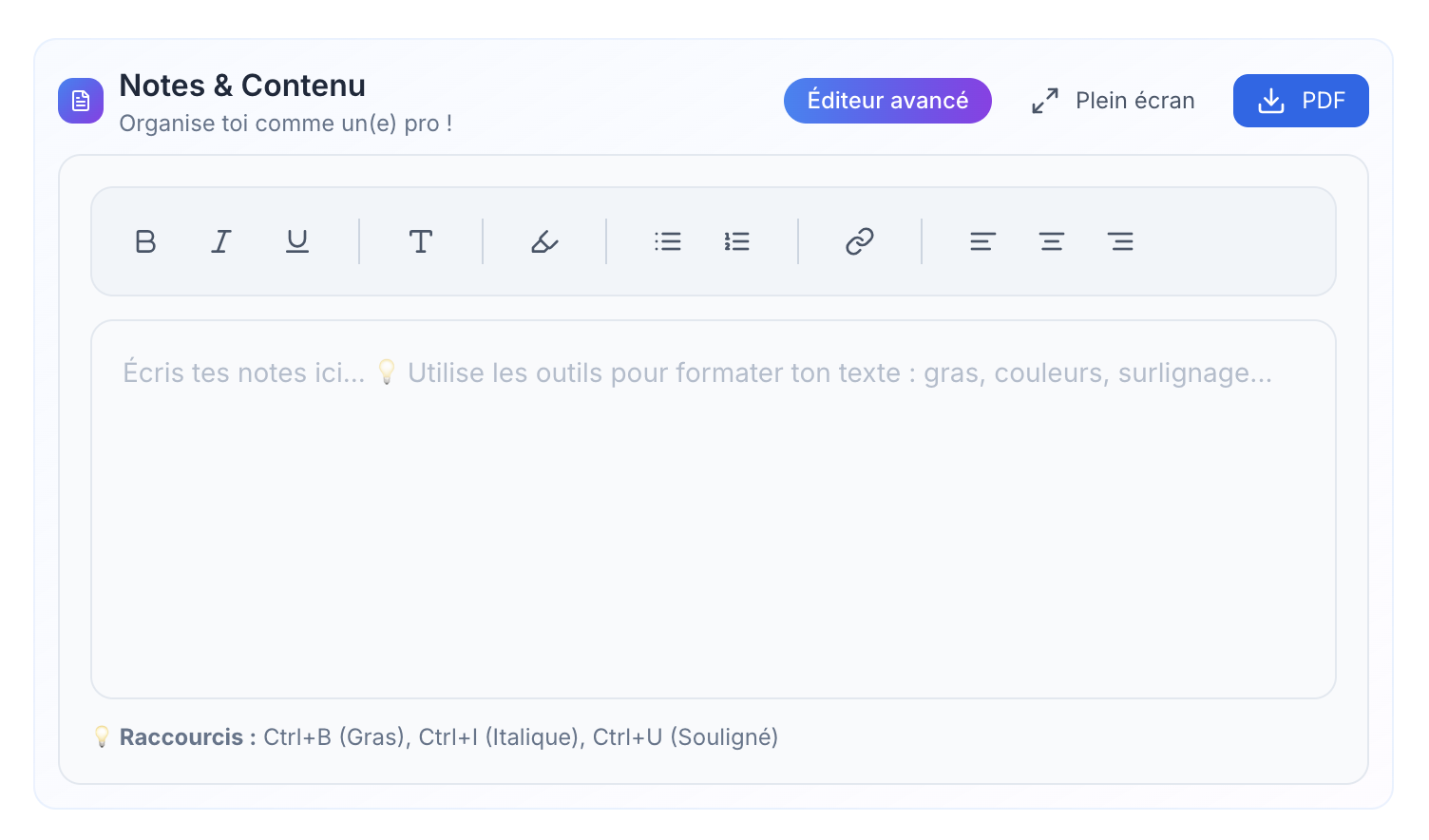Click inside the notes text area
Viewport: 1429px width, 840px height.
[x=713, y=523]
